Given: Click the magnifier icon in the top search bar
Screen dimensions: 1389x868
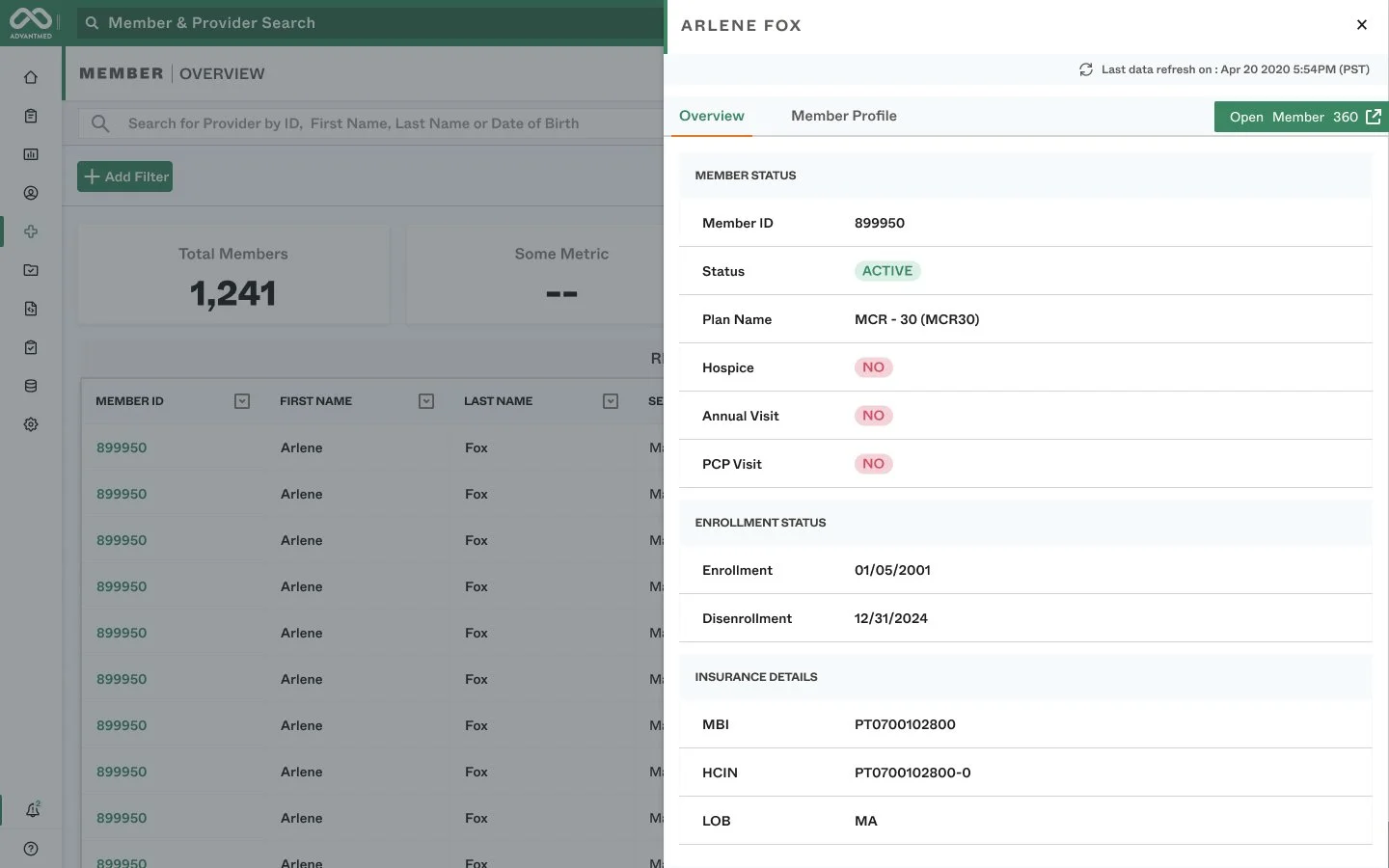Looking at the screenshot, I should (x=92, y=23).
